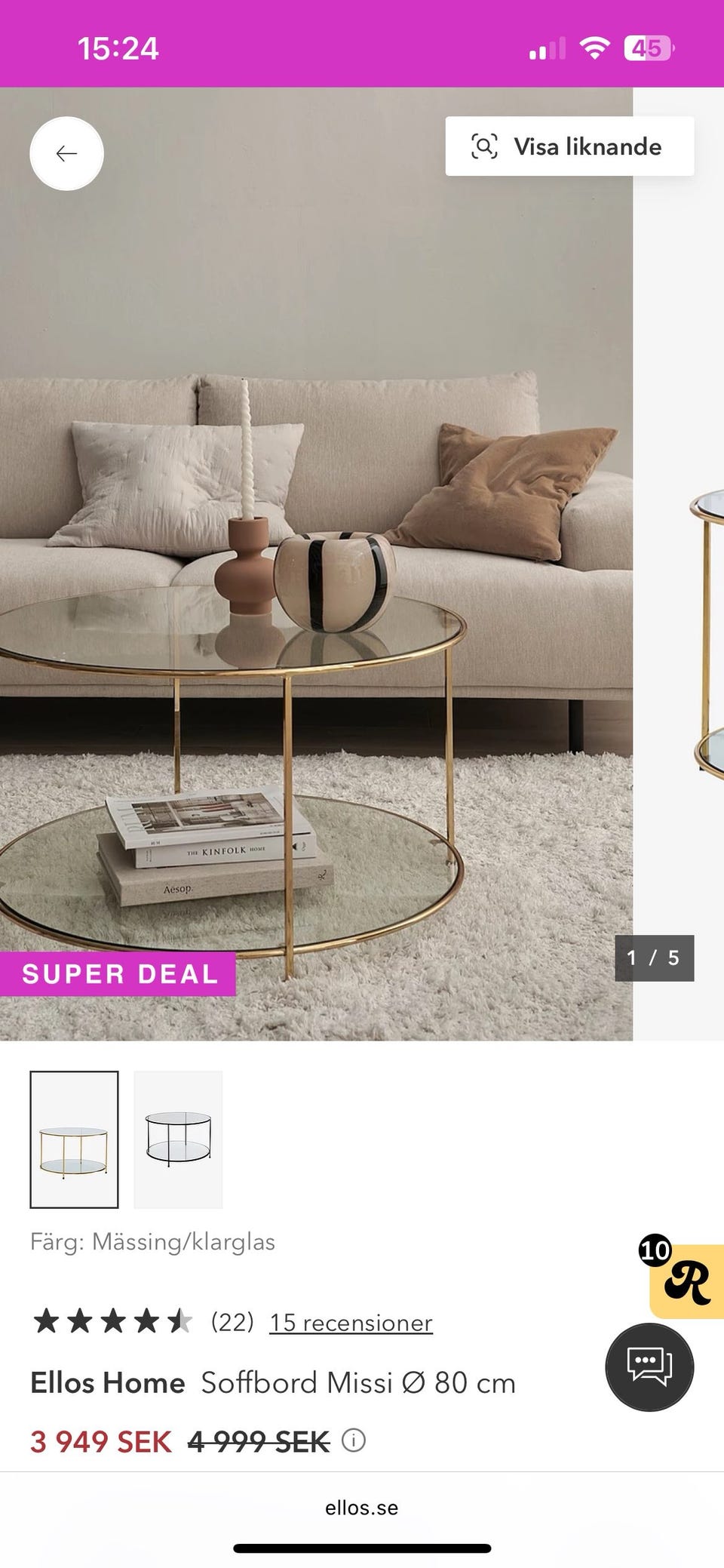Screen dimensions: 724x1568
Task: Tap the star rating row
Action: (112, 1322)
